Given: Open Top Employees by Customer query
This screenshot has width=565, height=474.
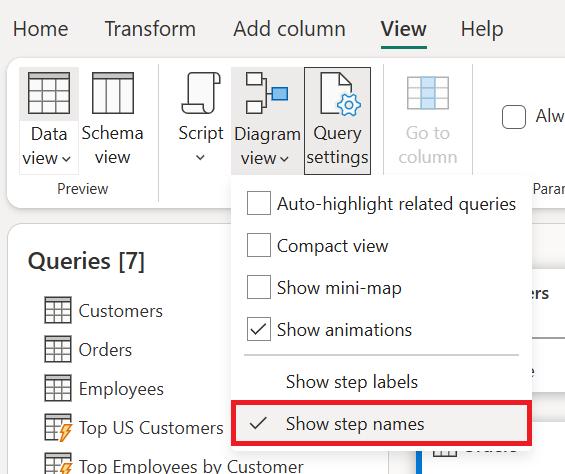Looking at the screenshot, I should (191, 466).
